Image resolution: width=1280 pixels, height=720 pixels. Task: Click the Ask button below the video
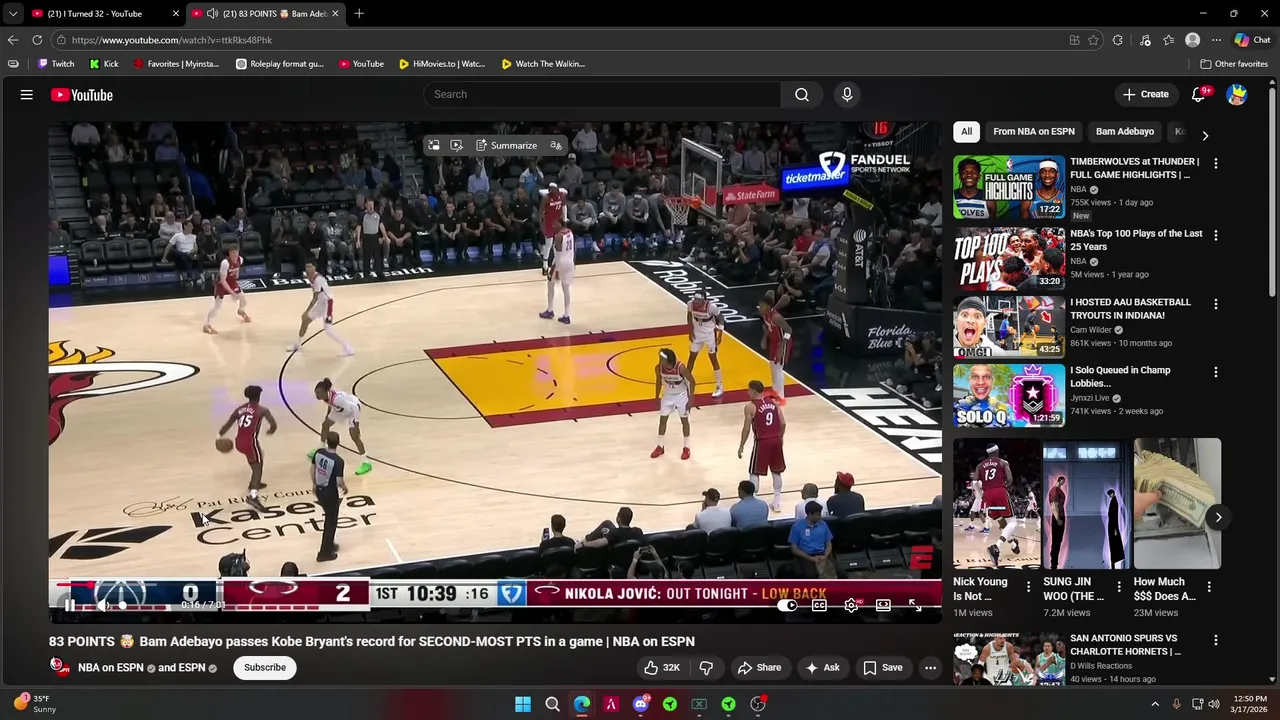[823, 667]
